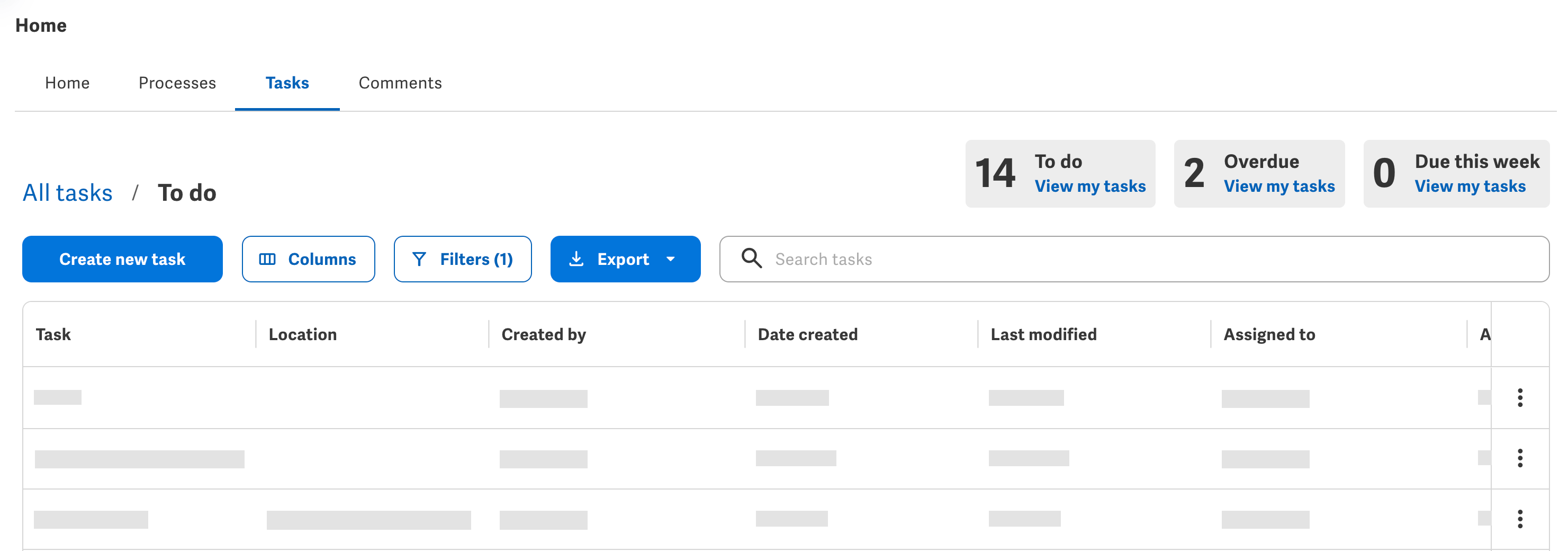This screenshot has height=551, width=1568.
Task: Open the three-dot menu on the second task row
Action: [1520, 458]
